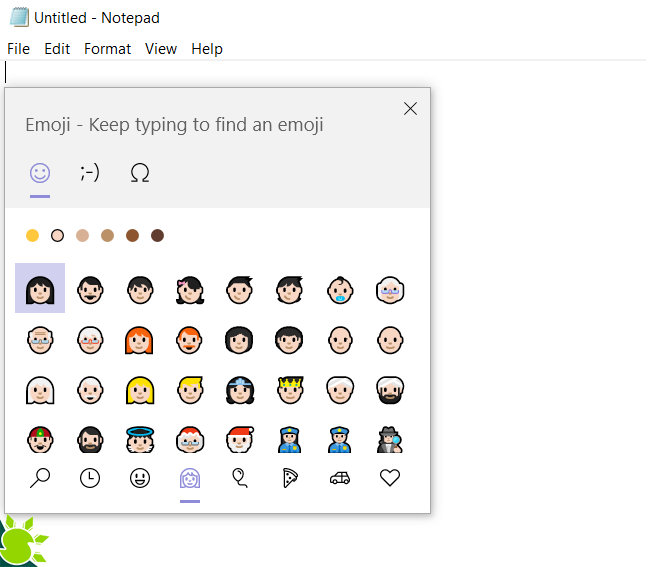Image resolution: width=666 pixels, height=567 pixels.
Task: Choose the old man with white hair emoji
Action: click(90, 390)
